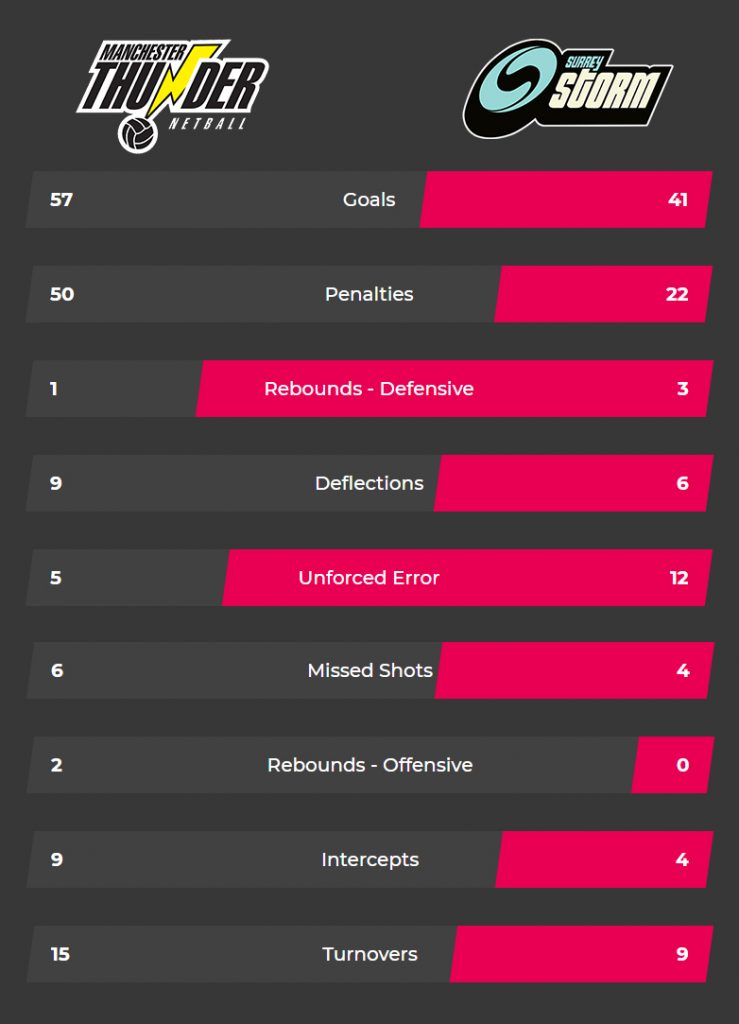Click the Manchester Thunder netball logo
This screenshot has width=739, height=1024.
[172, 96]
